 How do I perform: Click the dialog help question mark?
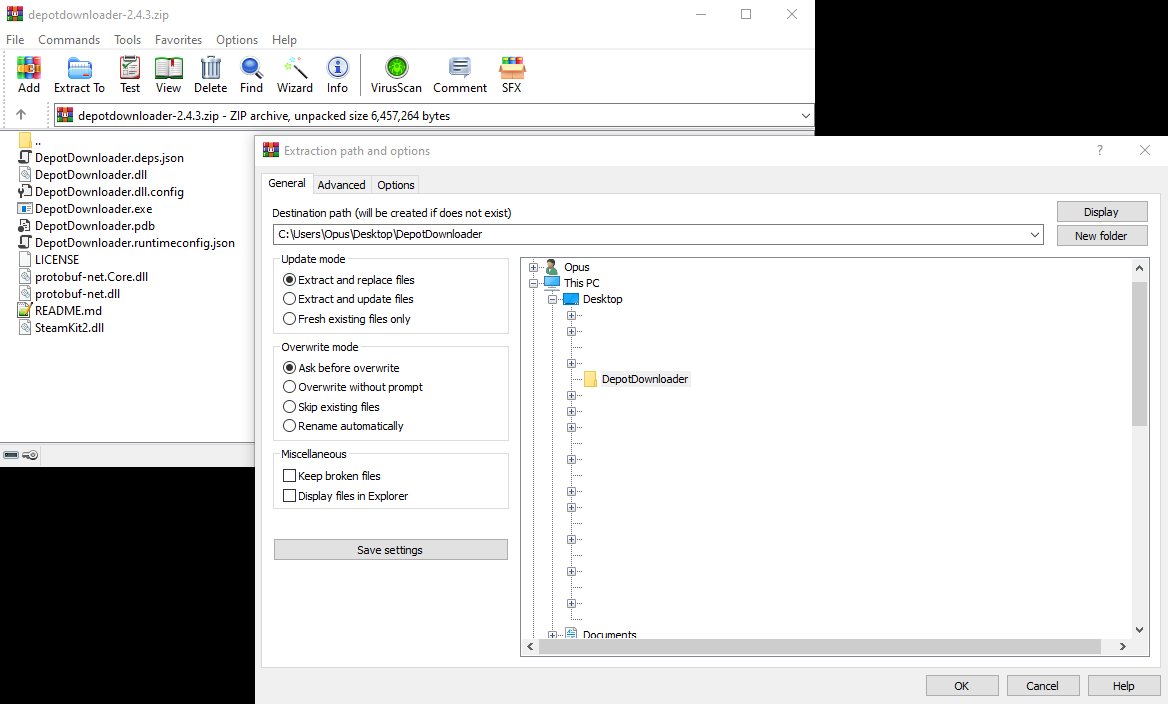1099,150
